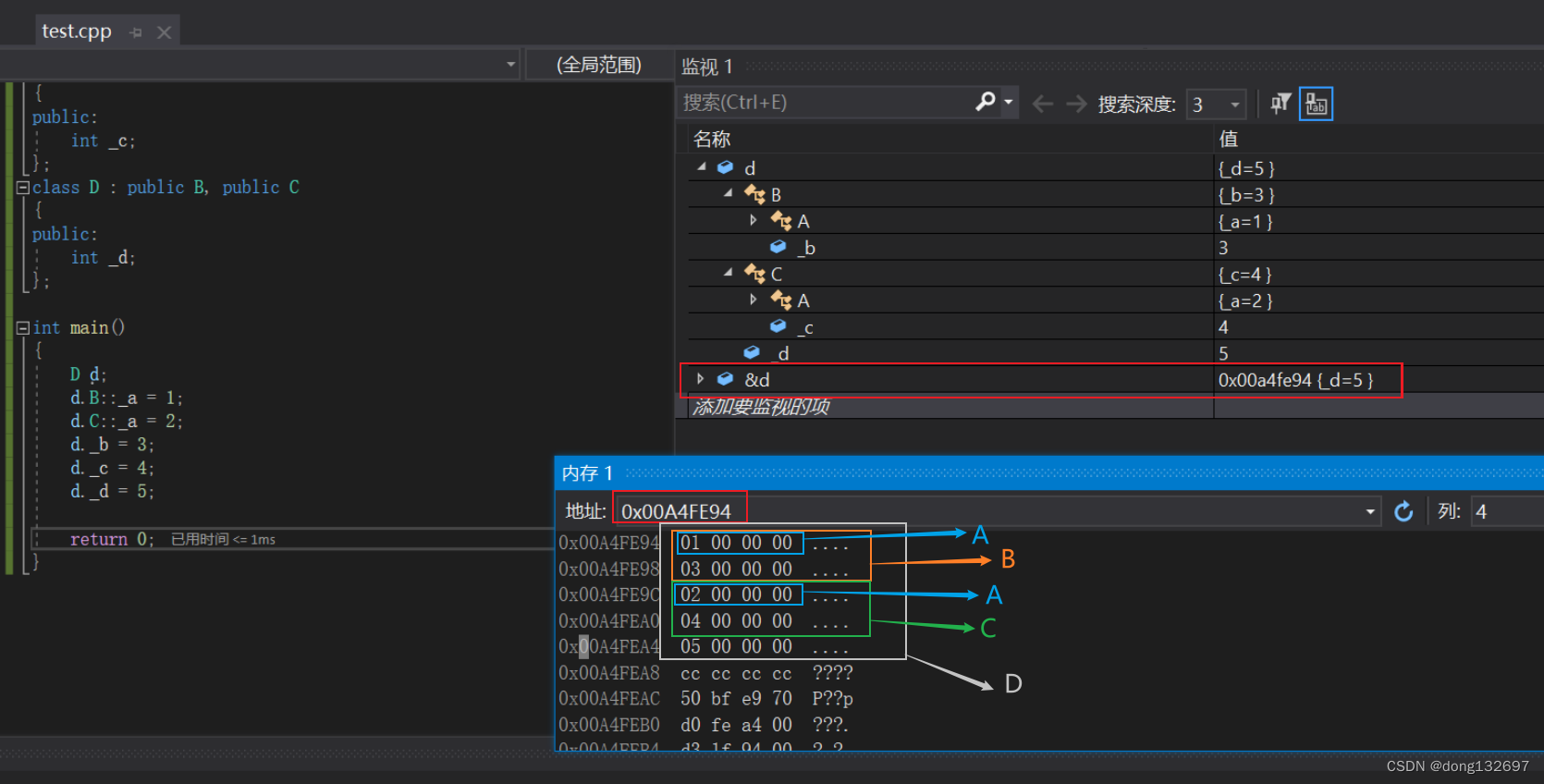Click the return 0 code line
Screen dimensions: 1544x784
click(112, 539)
